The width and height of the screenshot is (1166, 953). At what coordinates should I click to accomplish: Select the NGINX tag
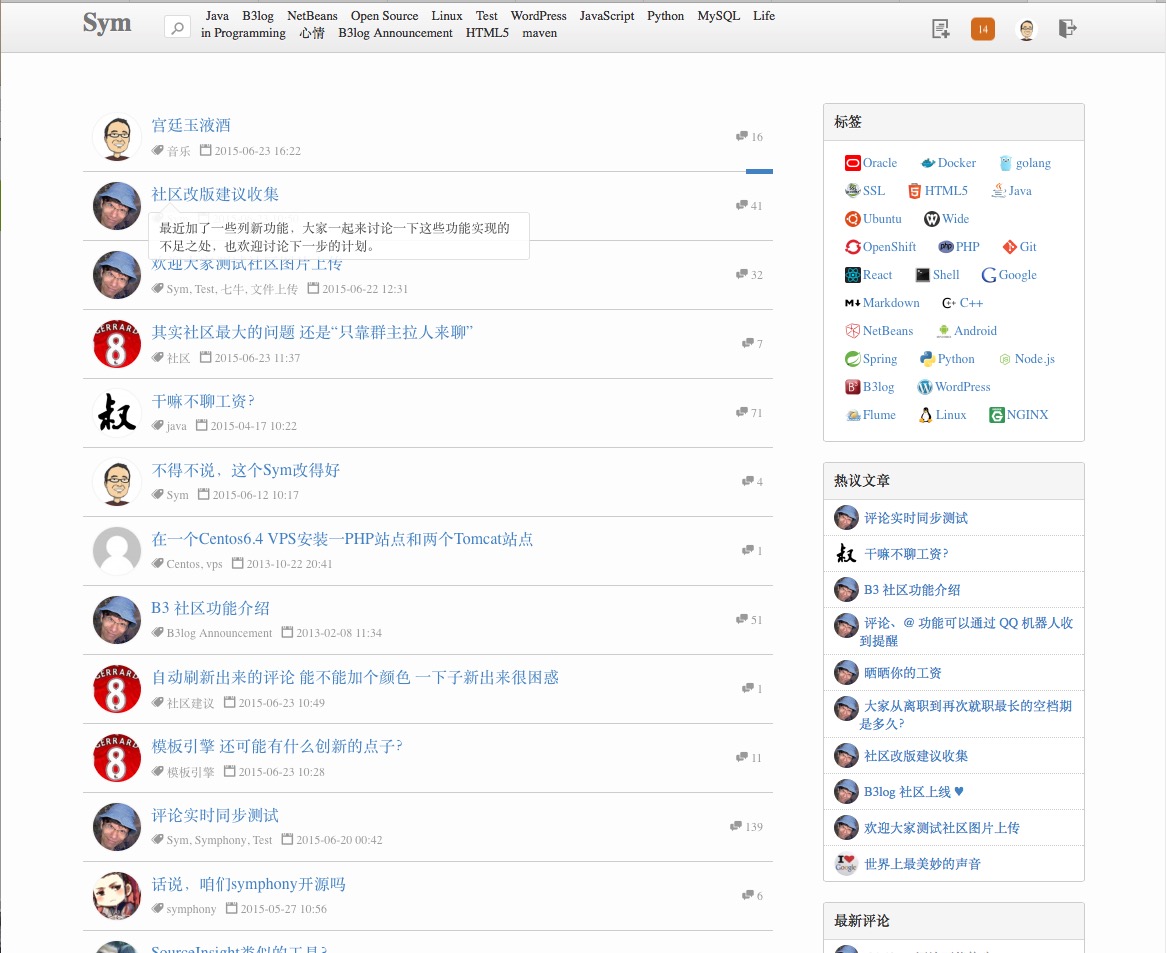1018,415
